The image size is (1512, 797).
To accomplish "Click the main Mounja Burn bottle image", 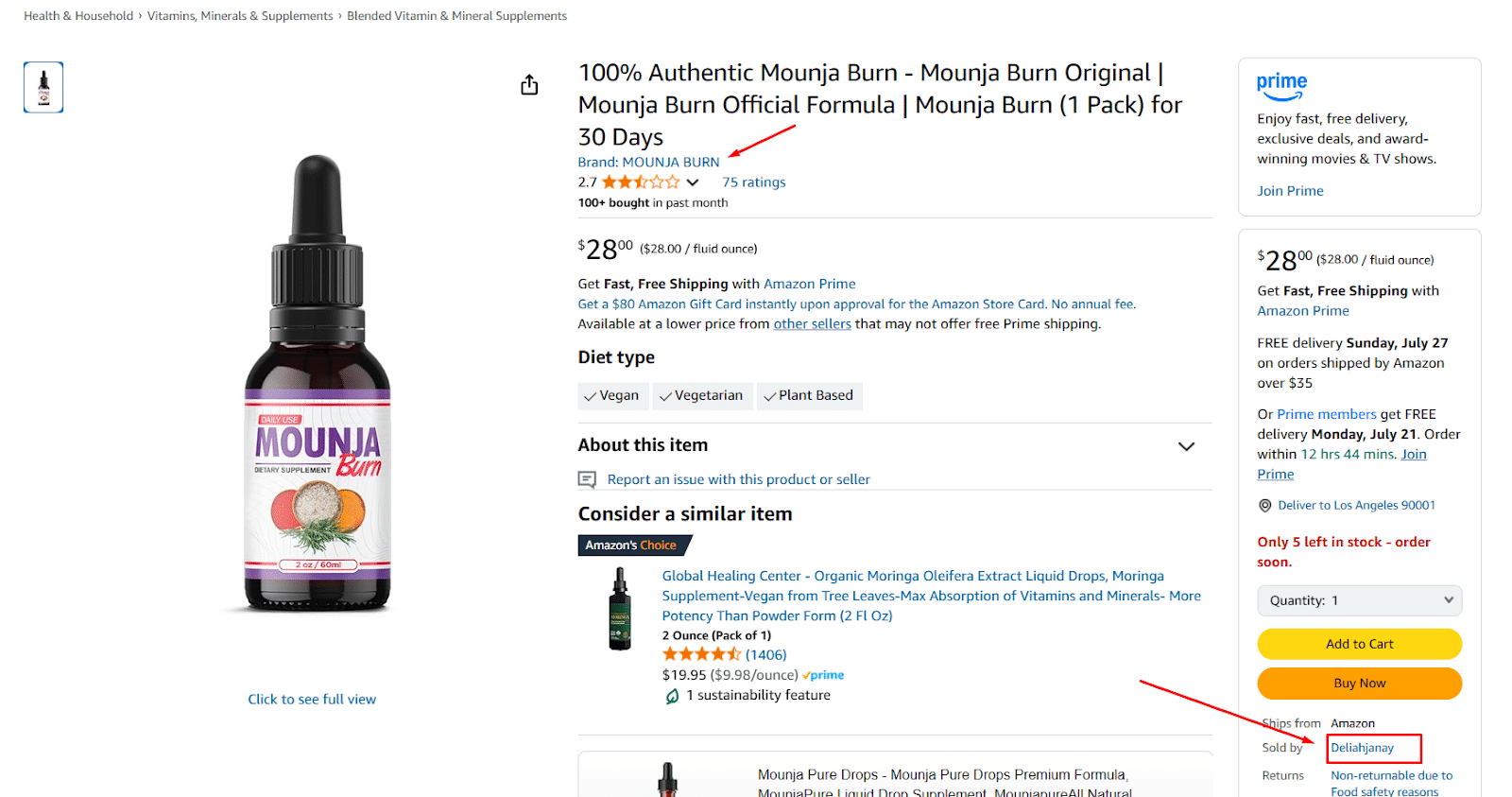I will point(318,383).
